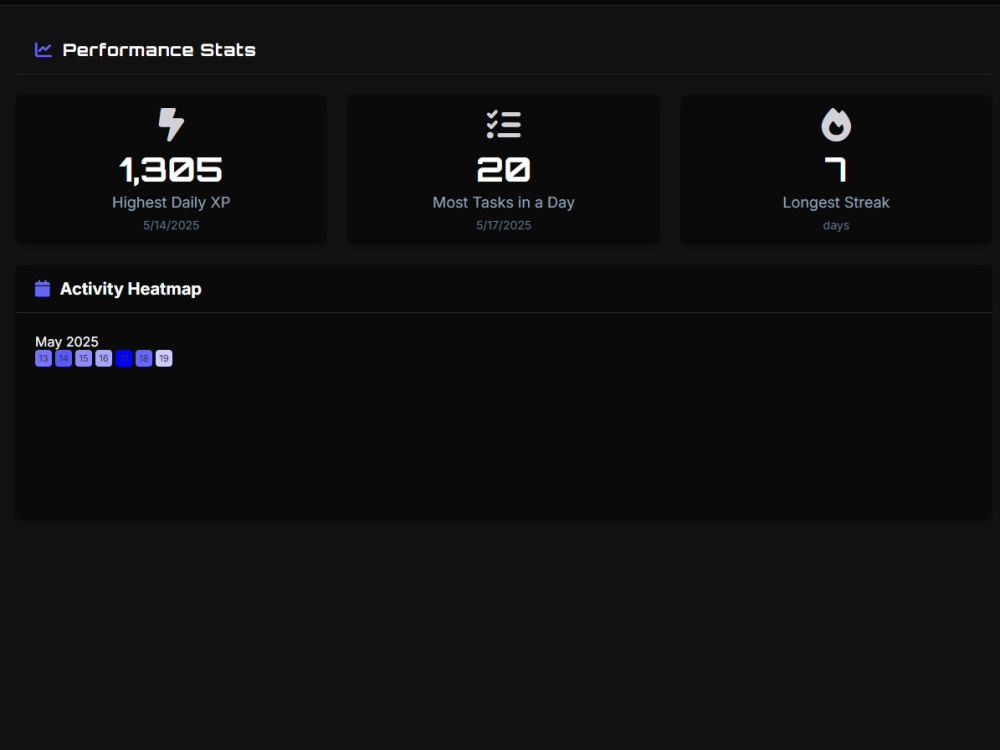The height and width of the screenshot is (750, 1000).
Task: Click the days unit text
Action: (835, 225)
